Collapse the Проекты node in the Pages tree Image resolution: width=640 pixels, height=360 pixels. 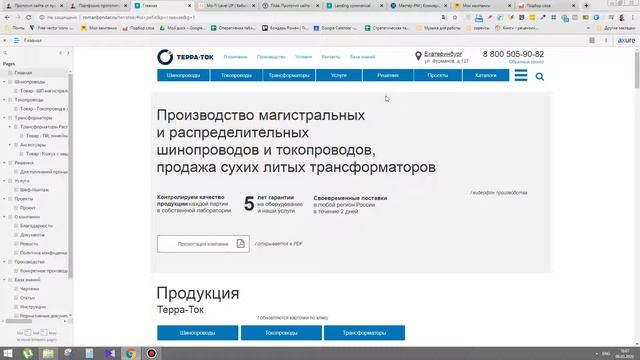(4, 199)
